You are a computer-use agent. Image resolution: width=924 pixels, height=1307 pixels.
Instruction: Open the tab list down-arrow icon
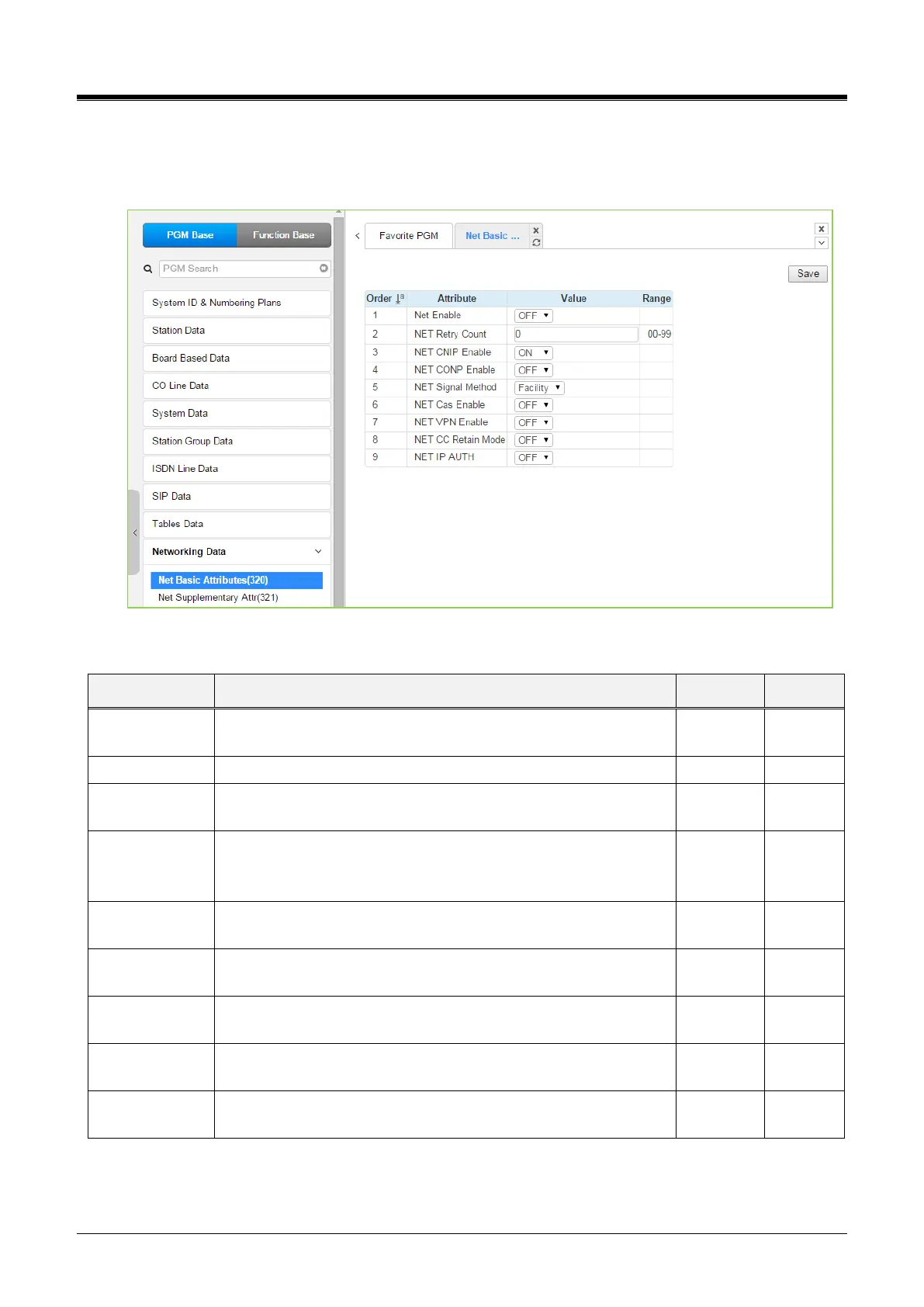[822, 243]
